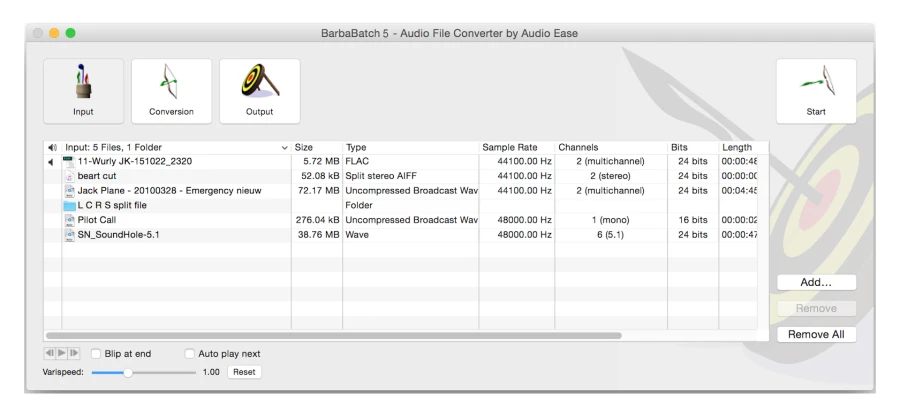Enable the Auto play next checkbox
Image resolution: width=900 pixels, height=416 pixels.
tap(189, 354)
